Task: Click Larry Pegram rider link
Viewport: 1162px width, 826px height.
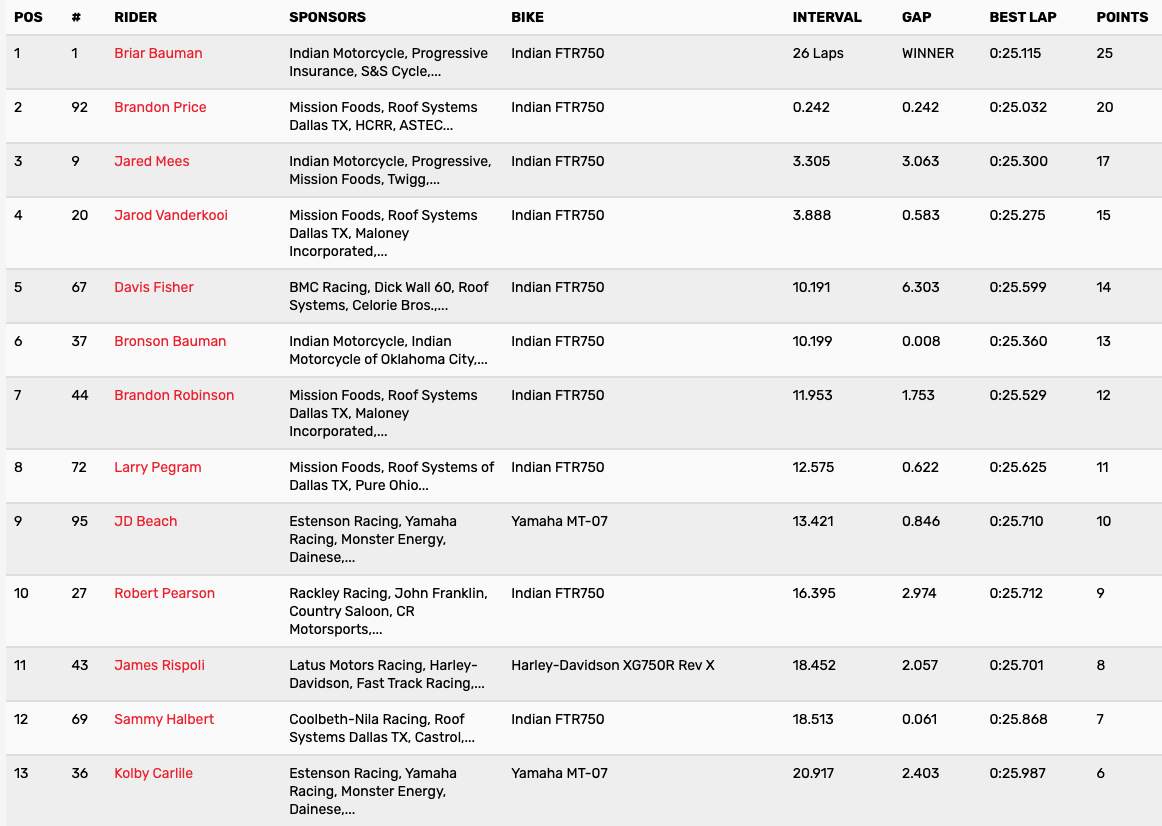Action: pyautogui.click(x=158, y=467)
